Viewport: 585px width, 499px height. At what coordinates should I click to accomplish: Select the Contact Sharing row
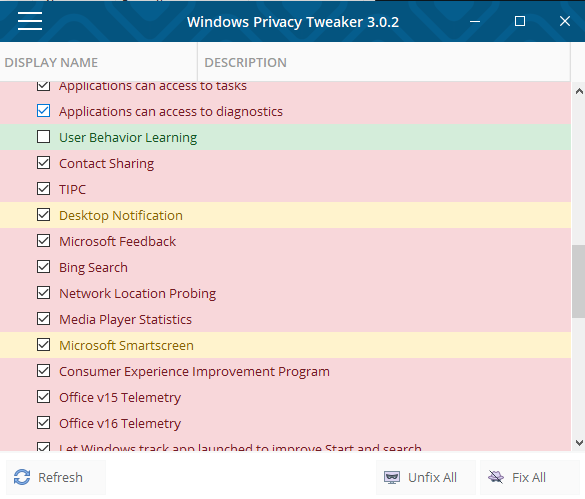[285, 163]
